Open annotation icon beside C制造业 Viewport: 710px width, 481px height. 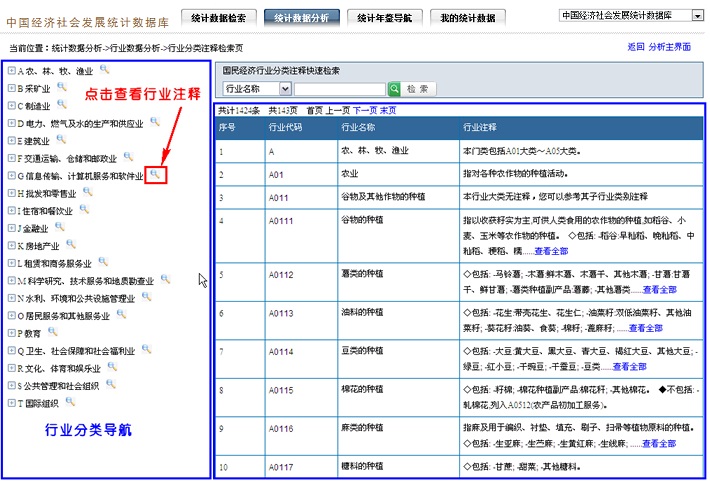pos(62,105)
